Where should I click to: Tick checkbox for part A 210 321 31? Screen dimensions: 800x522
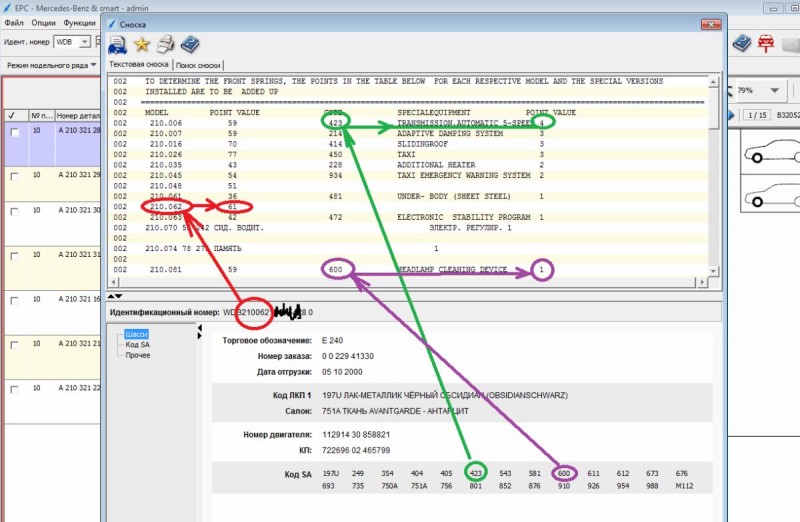tap(15, 256)
